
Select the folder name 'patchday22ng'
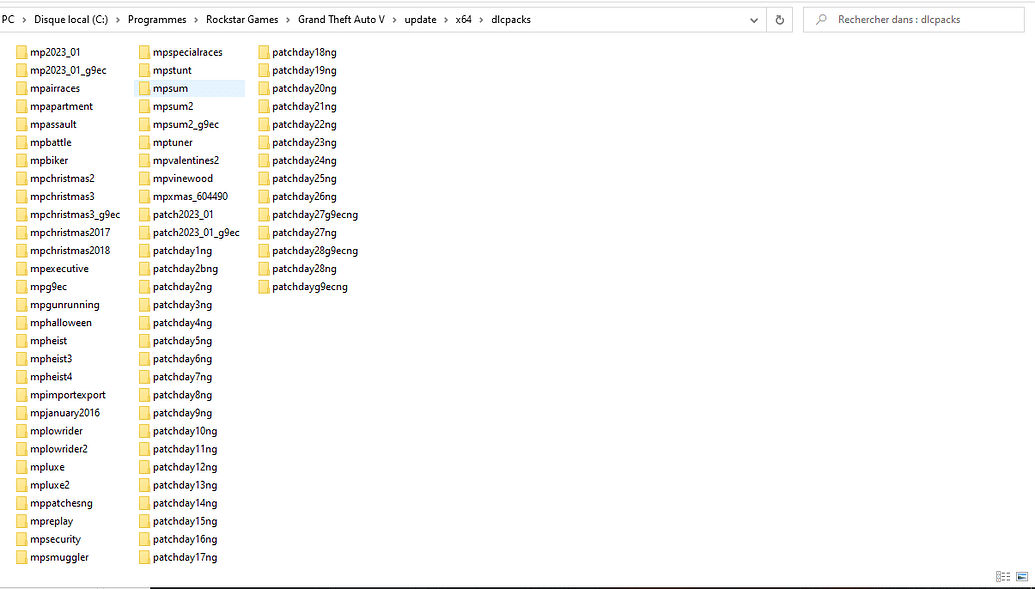[304, 124]
